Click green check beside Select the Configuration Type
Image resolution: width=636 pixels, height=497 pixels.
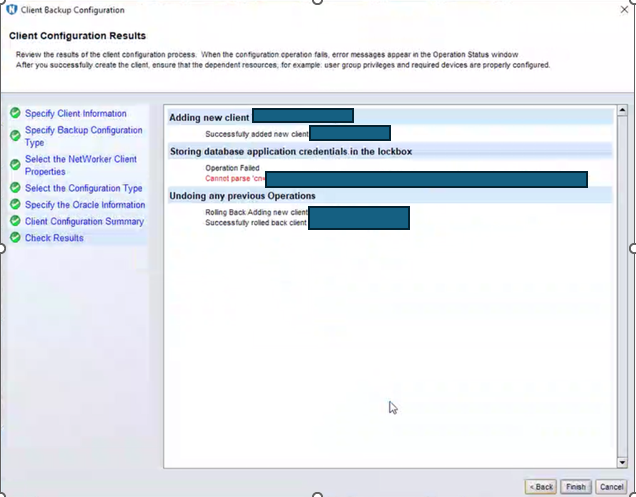[x=15, y=187]
